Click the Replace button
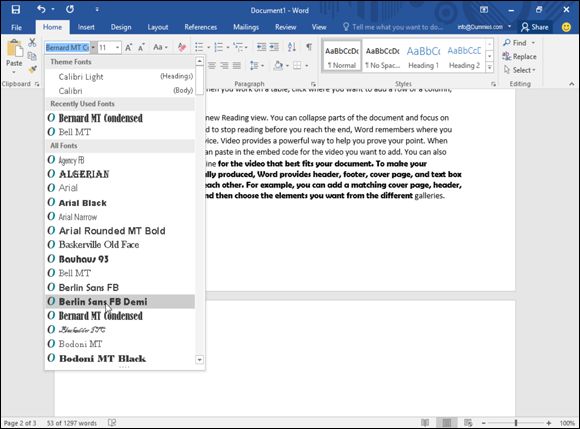This screenshot has width=580, height=429. click(520, 56)
